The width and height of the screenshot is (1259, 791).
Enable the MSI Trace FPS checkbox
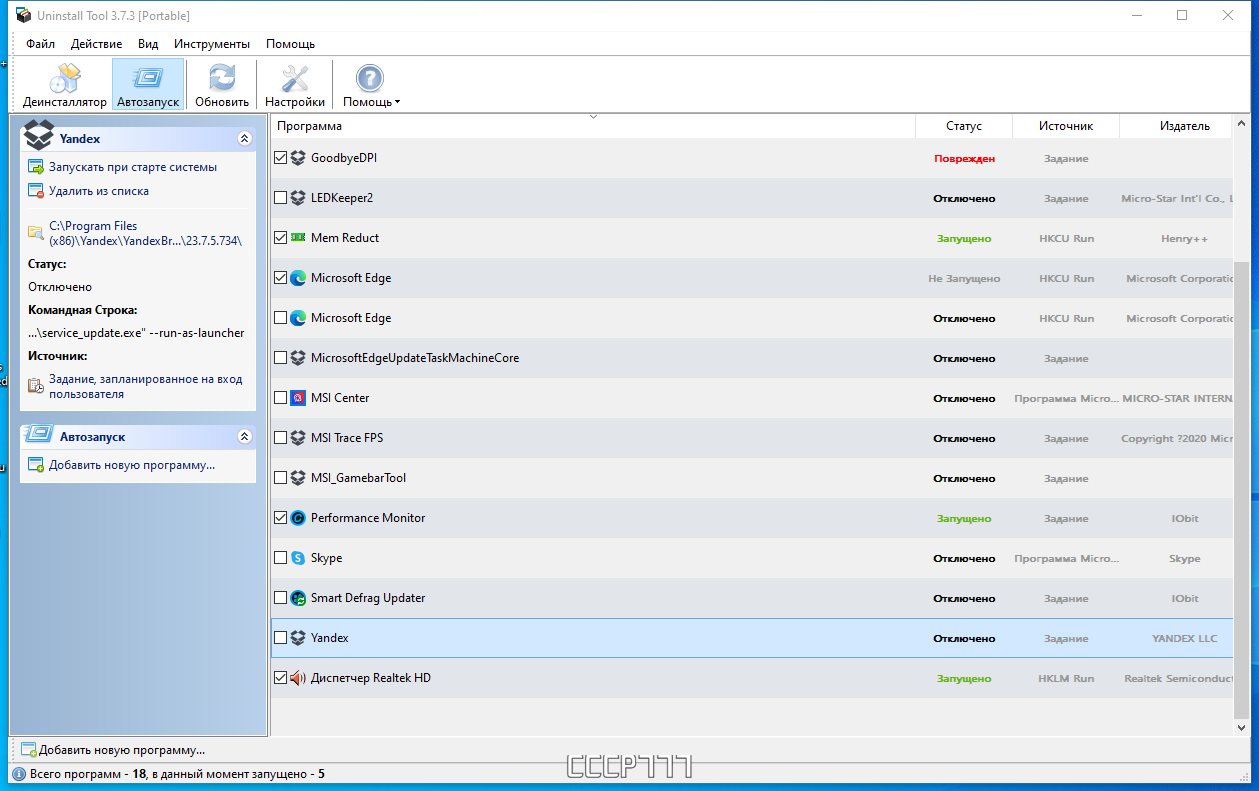click(x=280, y=438)
